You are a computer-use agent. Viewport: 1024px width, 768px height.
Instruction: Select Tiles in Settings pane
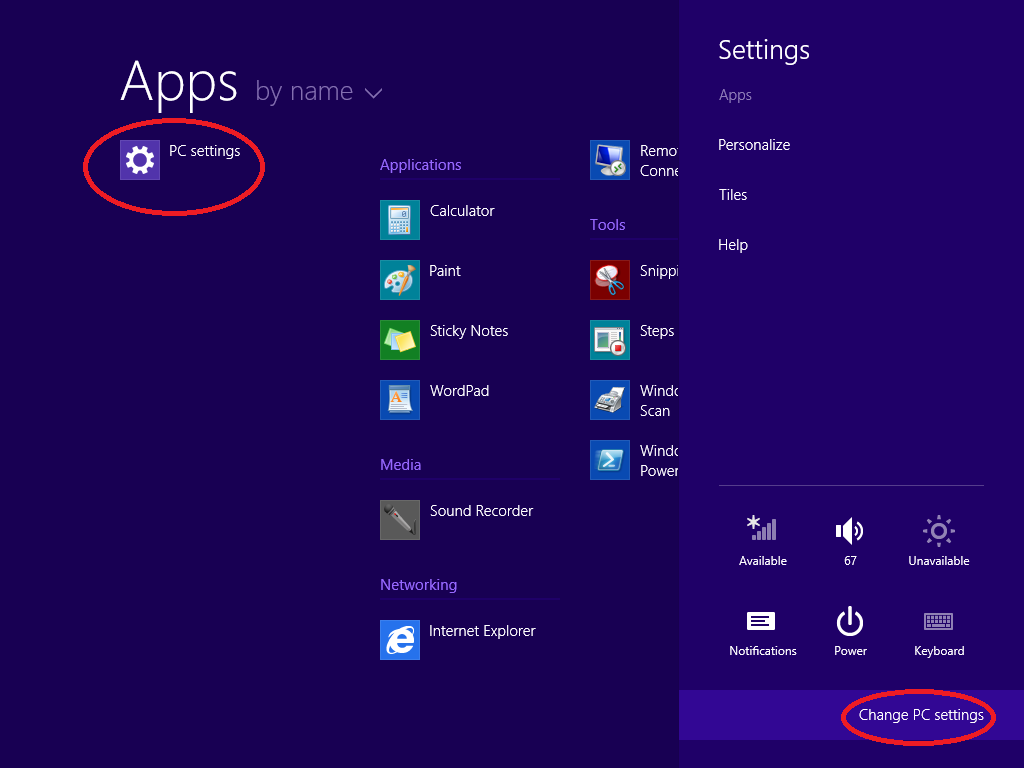[733, 195]
